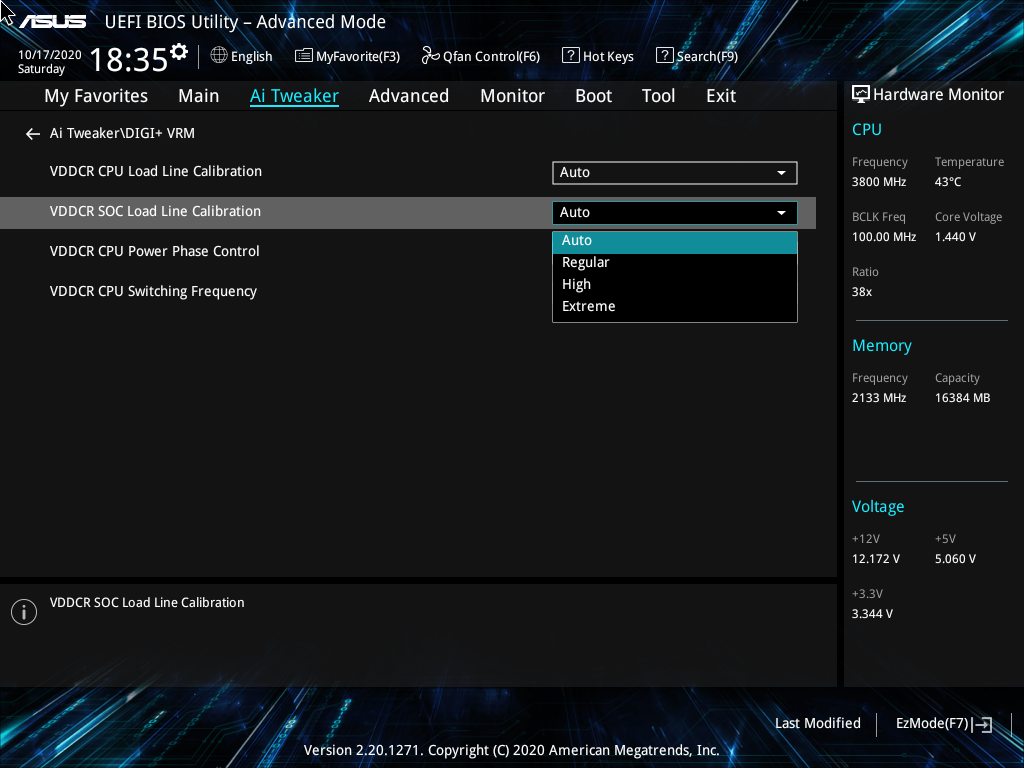Select VDDCR SOC Load Line Calibration row

point(408,212)
